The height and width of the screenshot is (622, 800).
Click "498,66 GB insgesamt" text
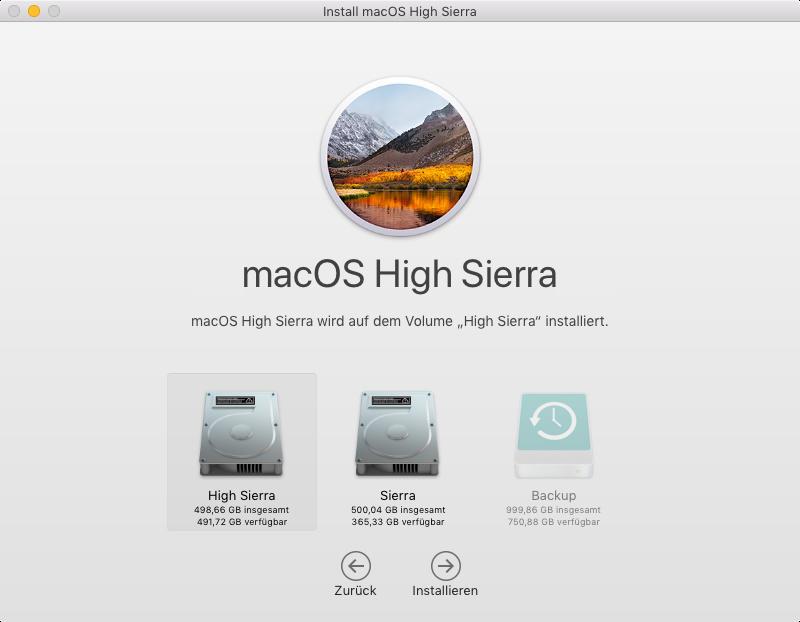coord(241,510)
